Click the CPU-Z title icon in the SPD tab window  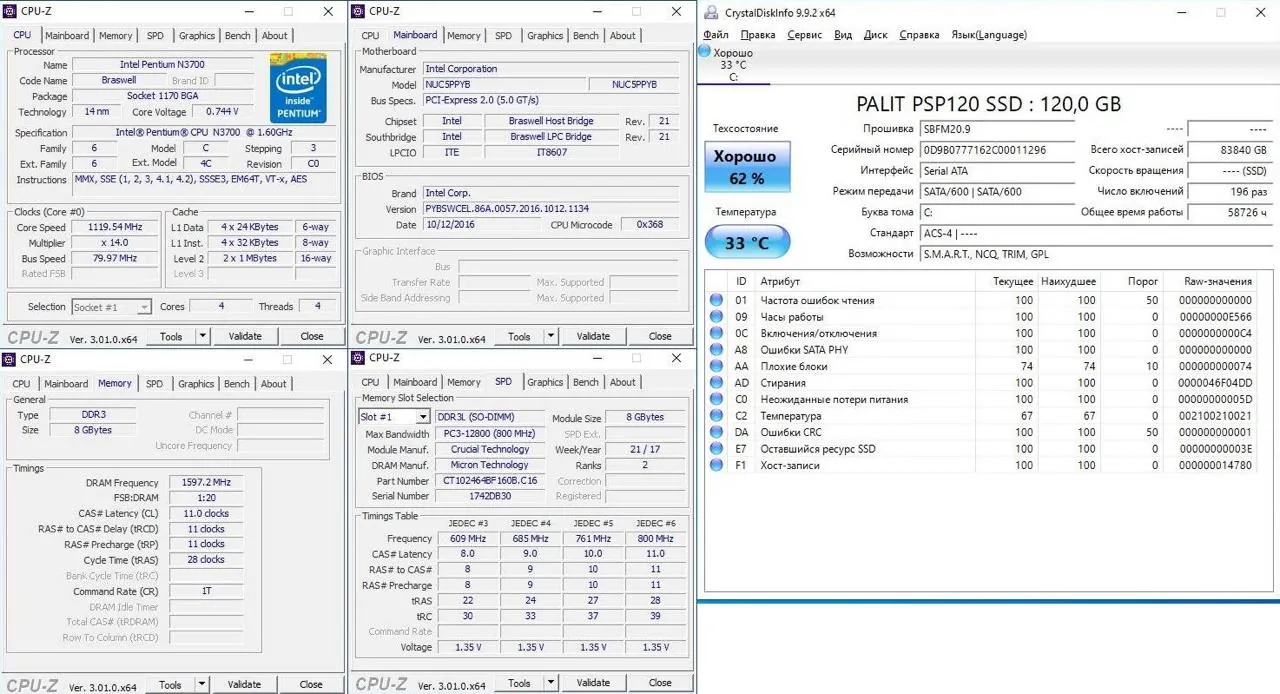pyautogui.click(x=358, y=358)
